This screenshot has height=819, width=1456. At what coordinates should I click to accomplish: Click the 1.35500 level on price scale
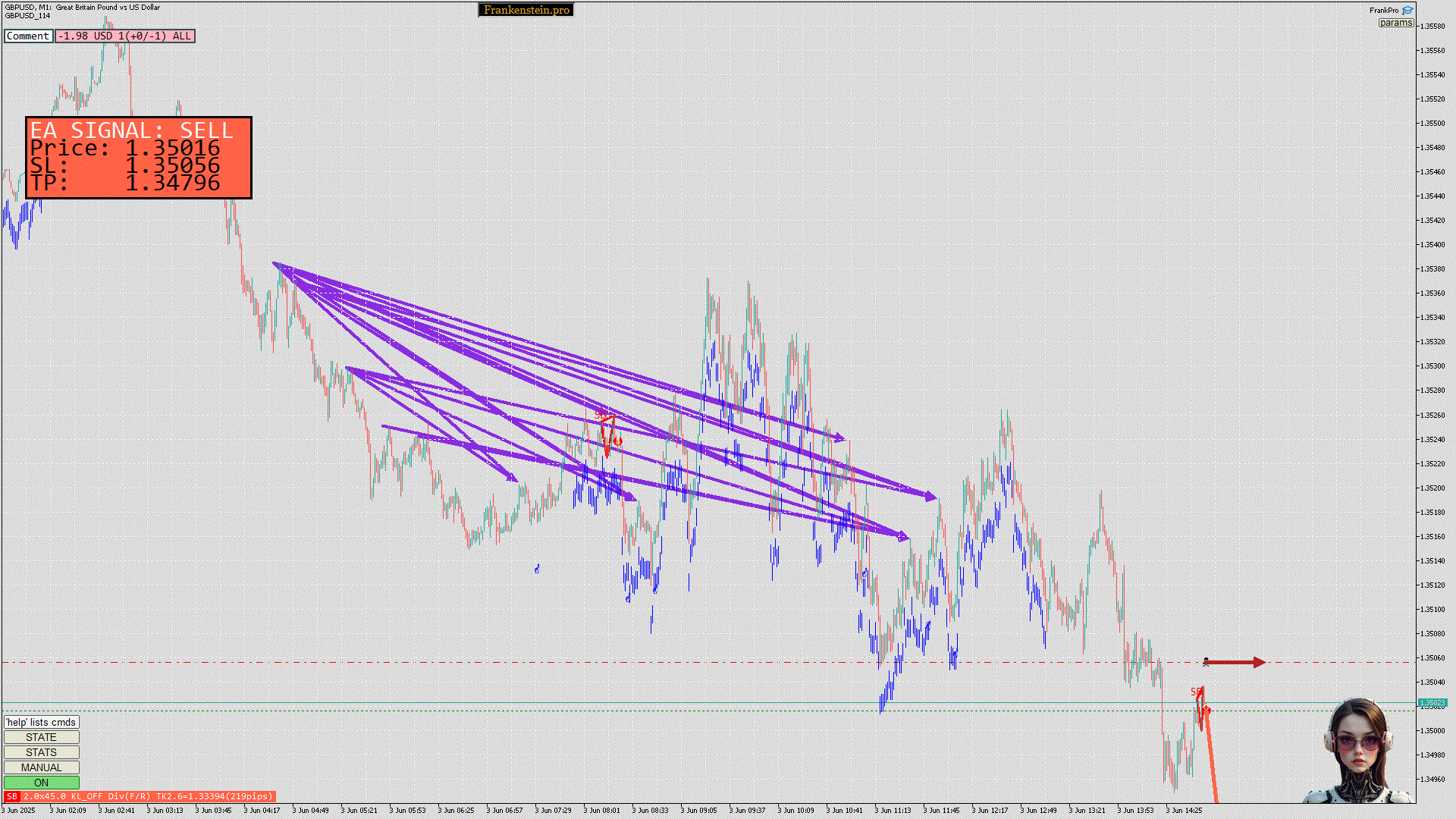[1432, 123]
